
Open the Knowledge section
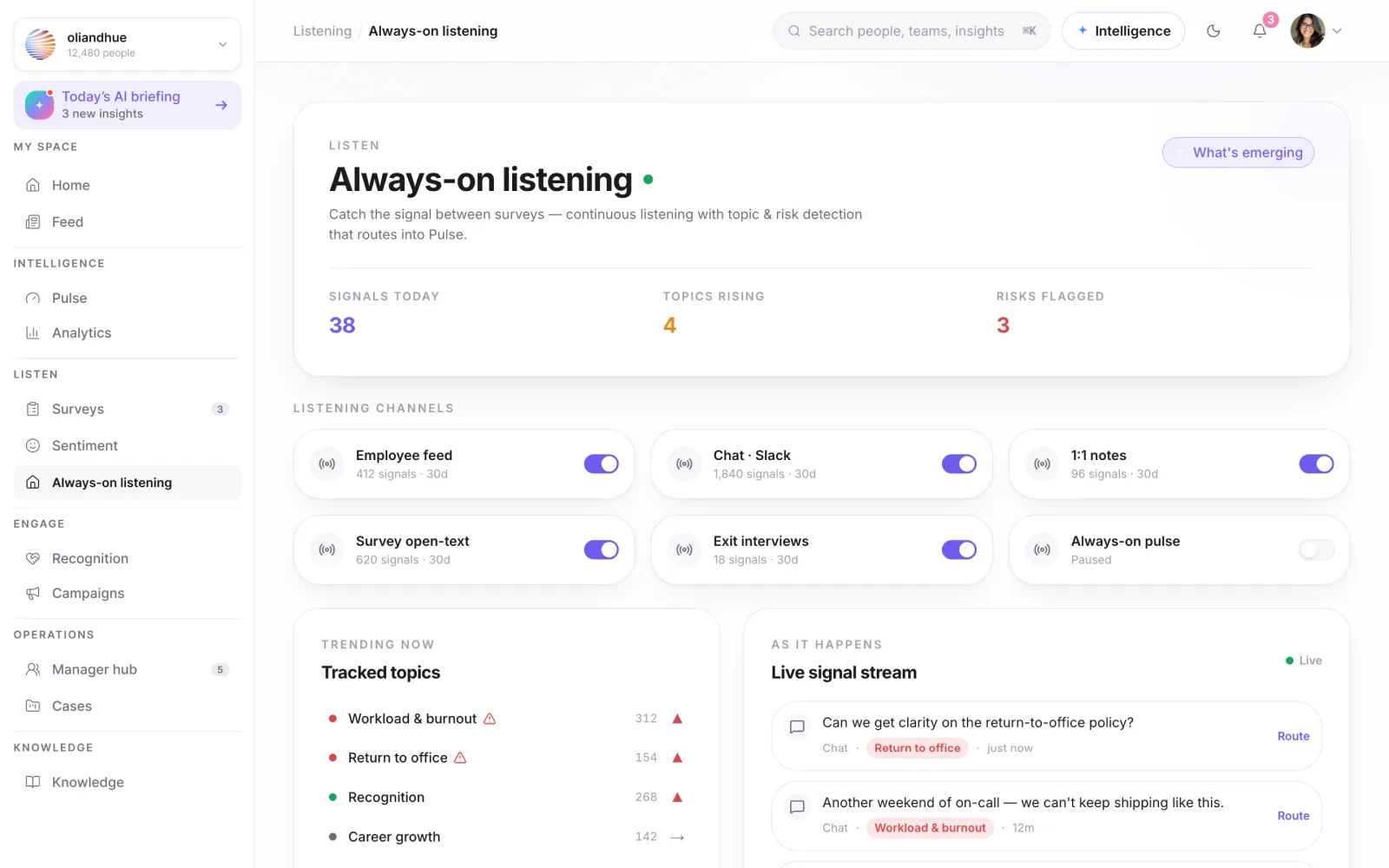click(x=128, y=782)
